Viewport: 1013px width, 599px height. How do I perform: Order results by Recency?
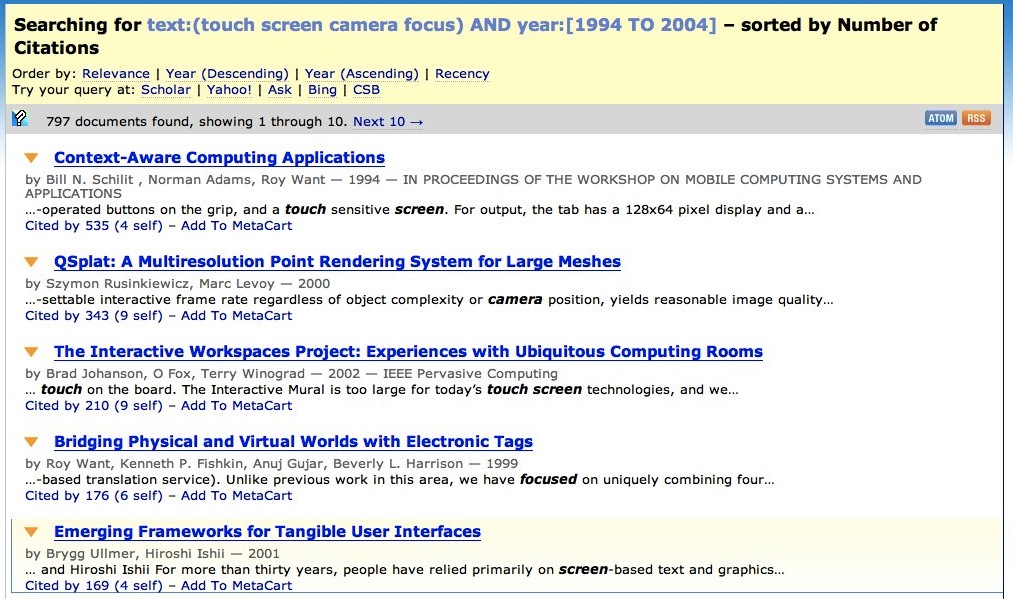click(462, 74)
